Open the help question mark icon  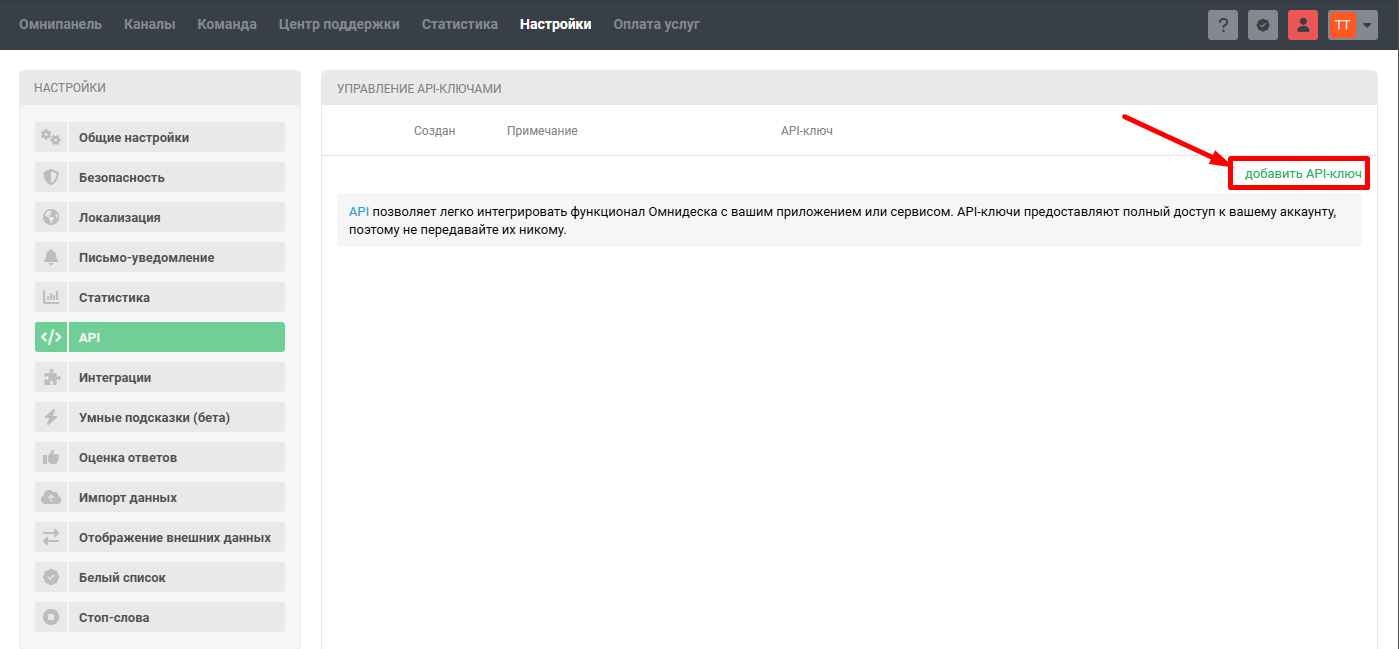1222,25
